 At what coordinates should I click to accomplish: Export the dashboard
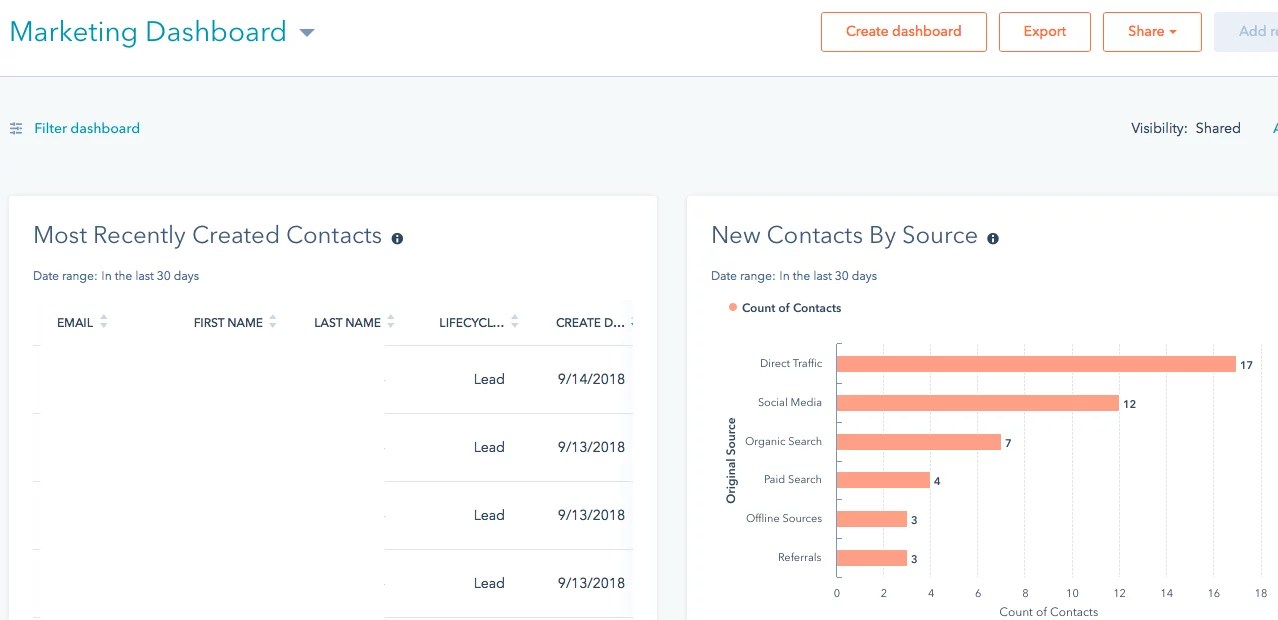(1044, 31)
